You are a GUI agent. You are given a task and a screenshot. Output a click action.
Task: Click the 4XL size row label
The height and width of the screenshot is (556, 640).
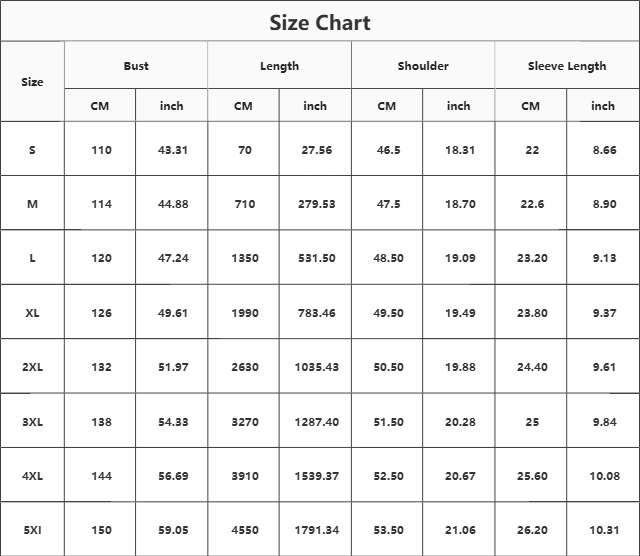(x=32, y=476)
